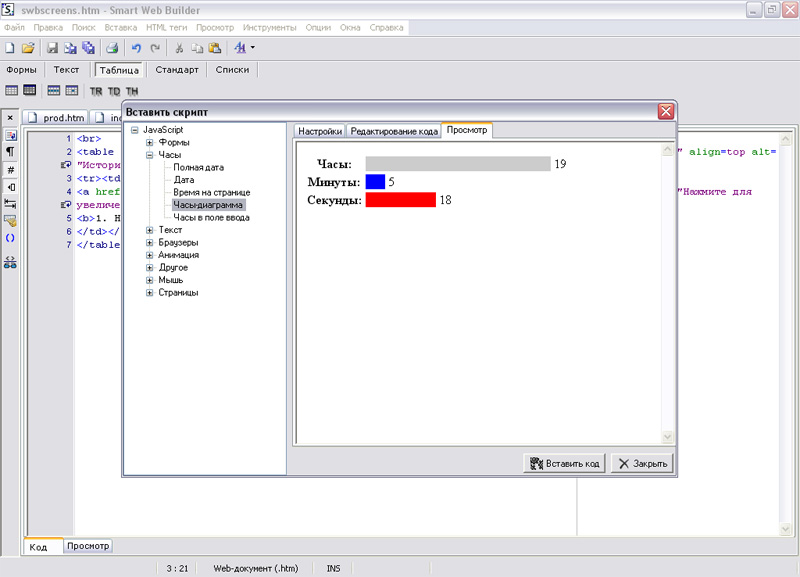Expand the Анимация tree node
800x577 pixels.
(x=149, y=255)
